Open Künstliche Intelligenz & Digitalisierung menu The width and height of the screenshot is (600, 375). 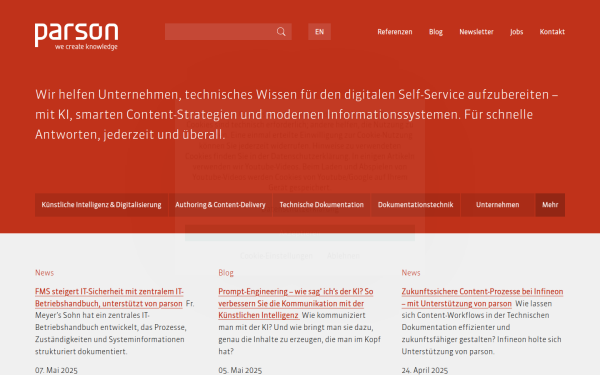tap(101, 205)
